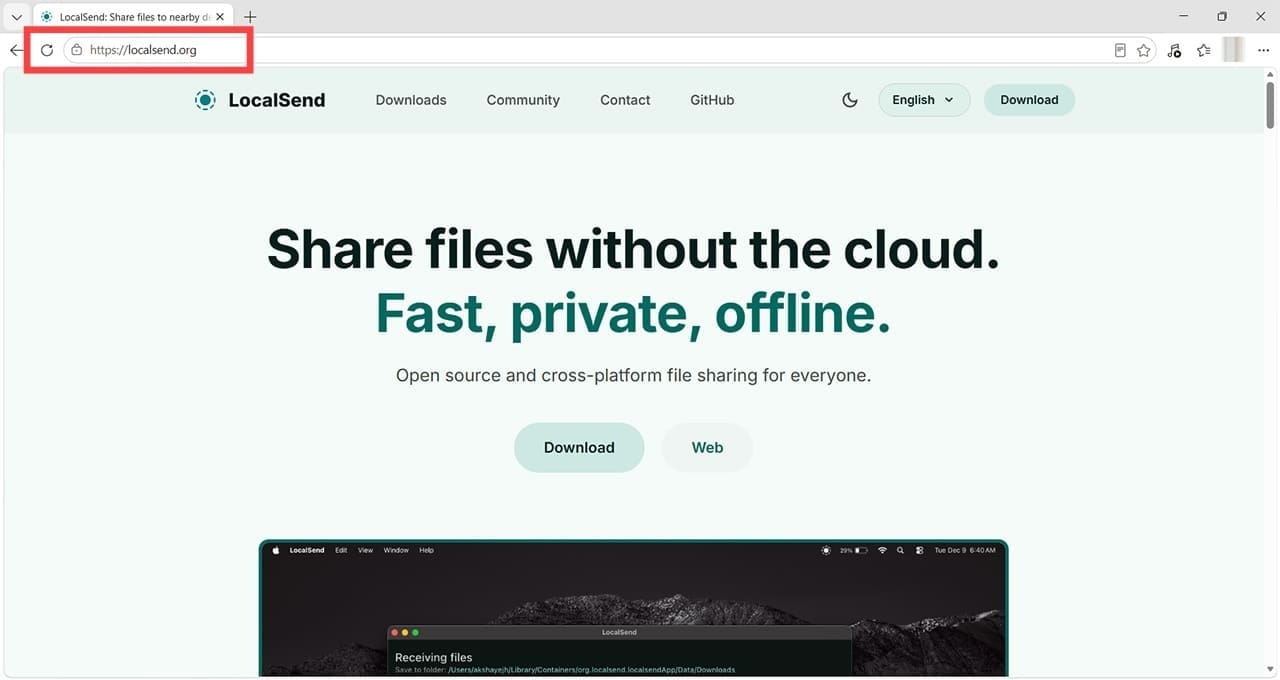Image resolution: width=1280 pixels, height=680 pixels.
Task: Open the favorites list icon
Action: (1204, 50)
